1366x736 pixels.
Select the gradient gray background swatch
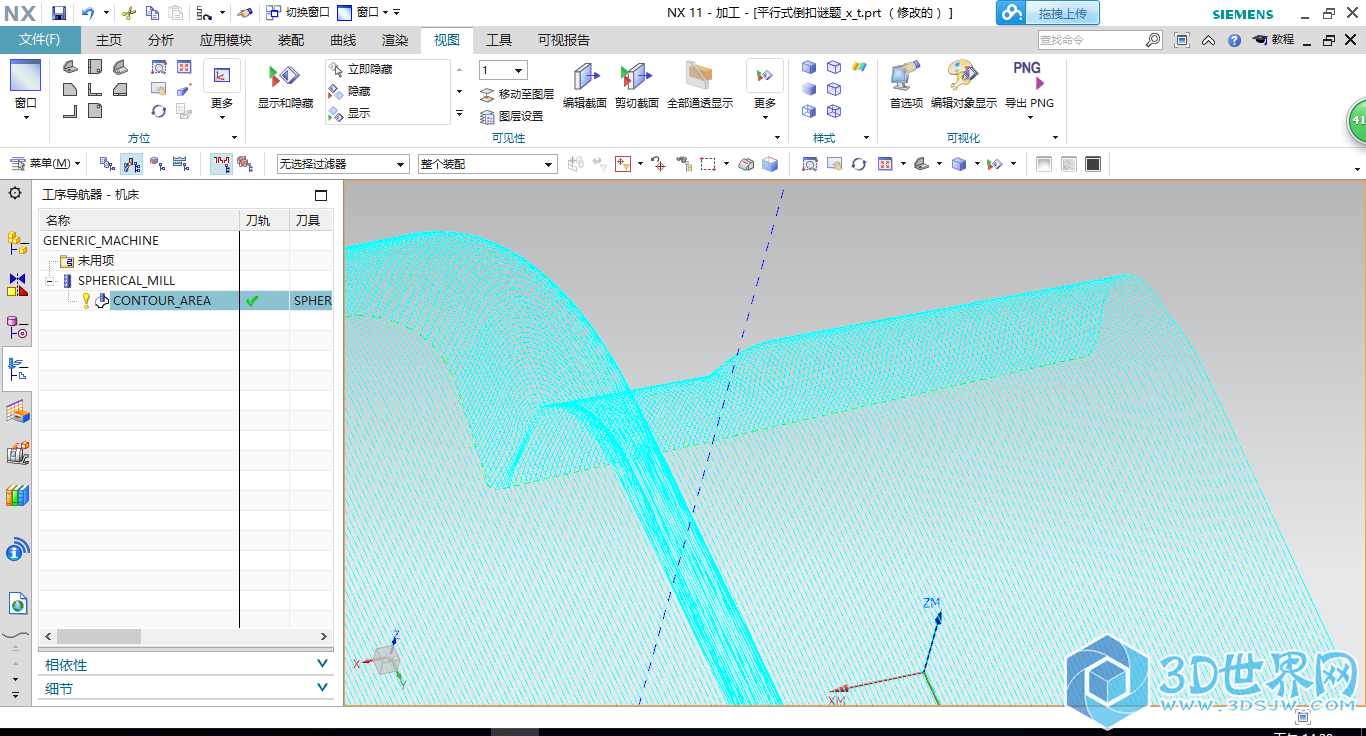click(x=1068, y=164)
